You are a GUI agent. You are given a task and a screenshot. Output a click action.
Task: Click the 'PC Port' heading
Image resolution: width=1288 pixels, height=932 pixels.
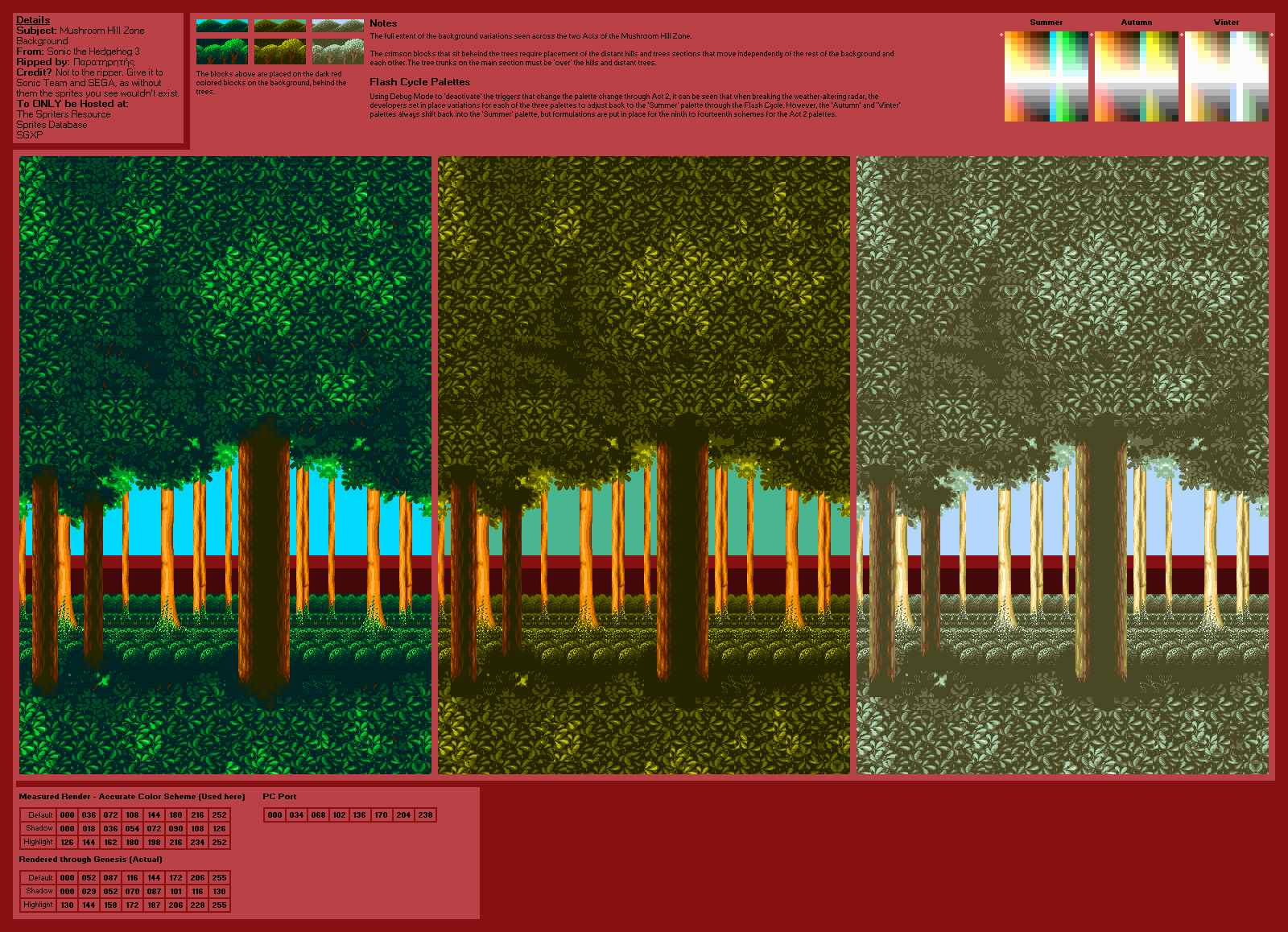coord(279,797)
